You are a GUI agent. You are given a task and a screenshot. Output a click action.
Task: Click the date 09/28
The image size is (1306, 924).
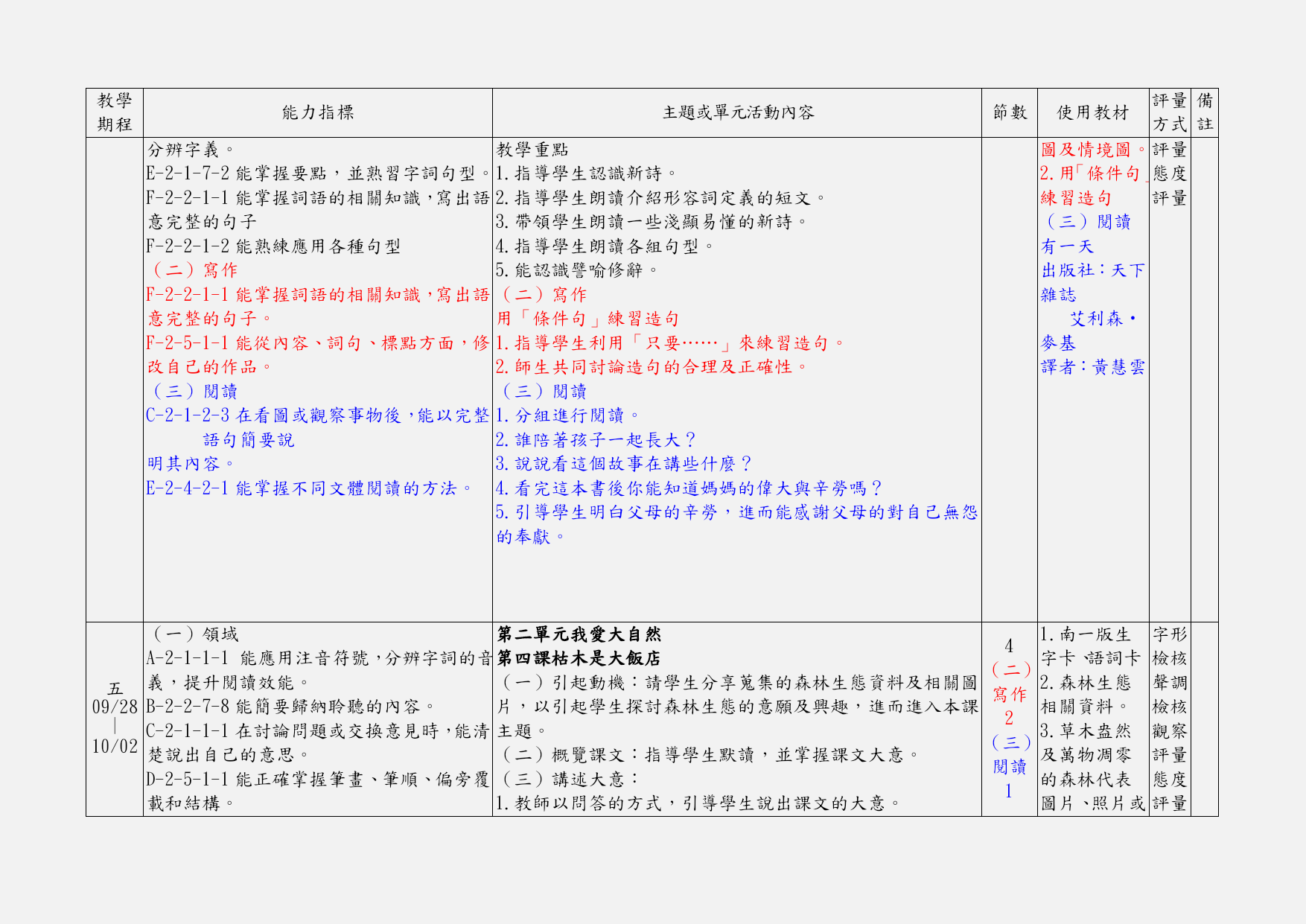(115, 707)
